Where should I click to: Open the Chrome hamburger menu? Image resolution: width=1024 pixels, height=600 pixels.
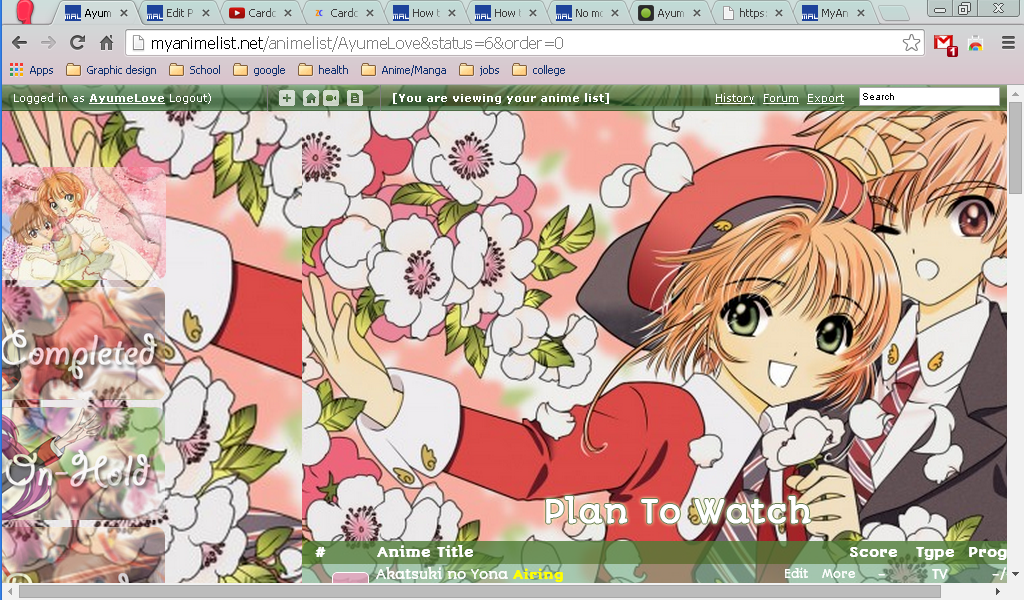click(x=1008, y=43)
